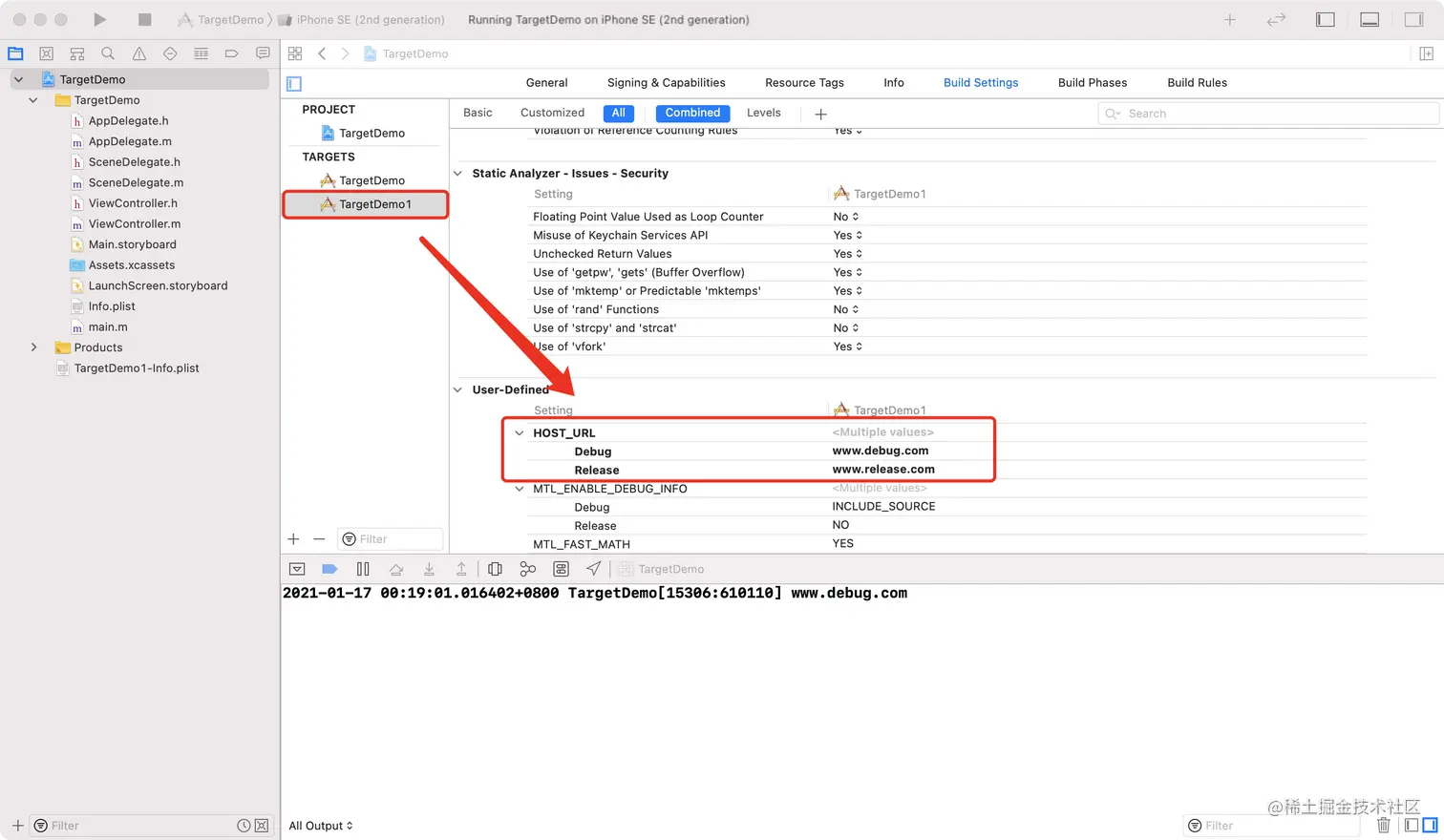Toggle the inspectors panel

click(x=1414, y=19)
